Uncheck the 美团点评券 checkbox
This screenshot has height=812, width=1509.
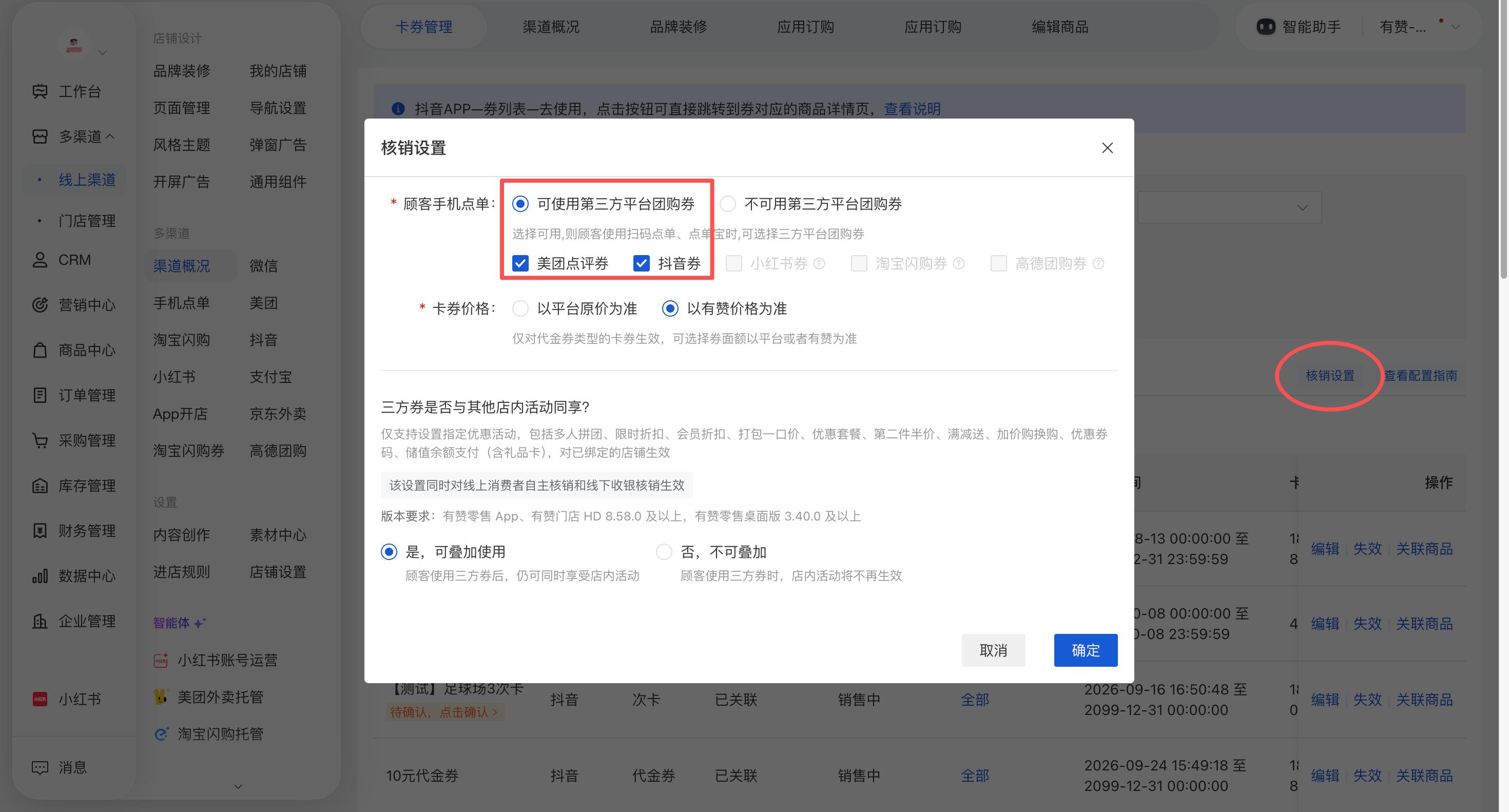pos(520,264)
